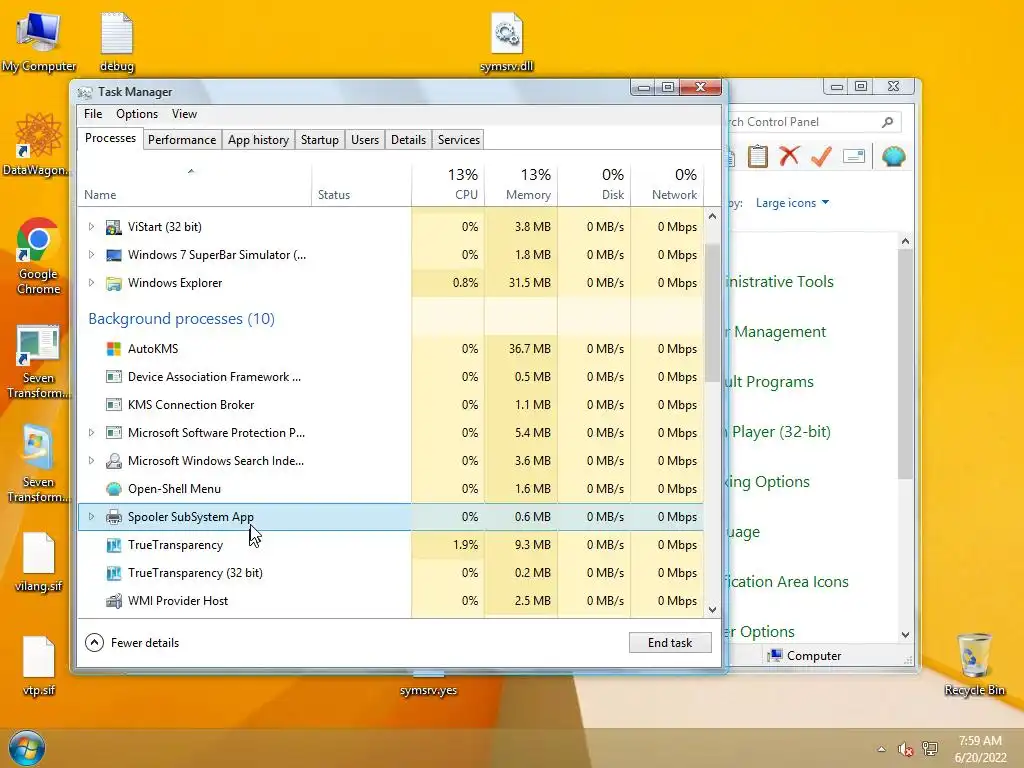The image size is (1024, 768).
Task: Click the shell icon in Control Panel toolbar
Action: (893, 156)
